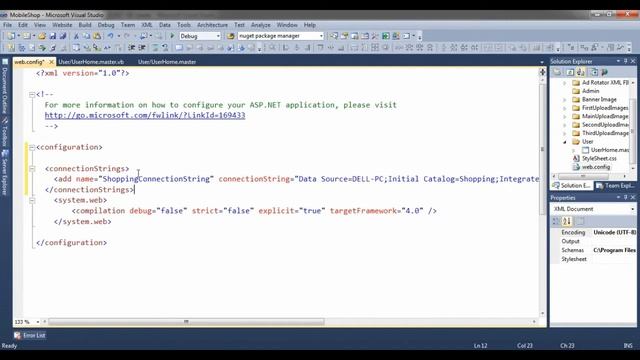Click the Save All icon
The height and width of the screenshot is (360, 640).
(x=62, y=36)
